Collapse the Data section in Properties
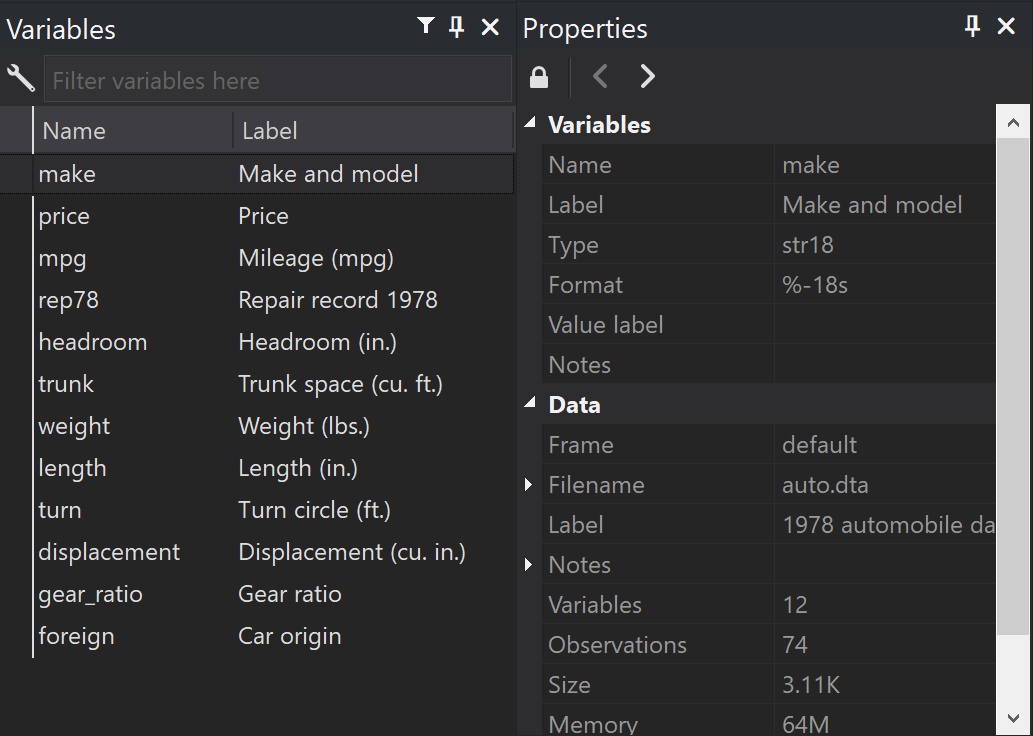The image size is (1033, 736). tap(530, 404)
